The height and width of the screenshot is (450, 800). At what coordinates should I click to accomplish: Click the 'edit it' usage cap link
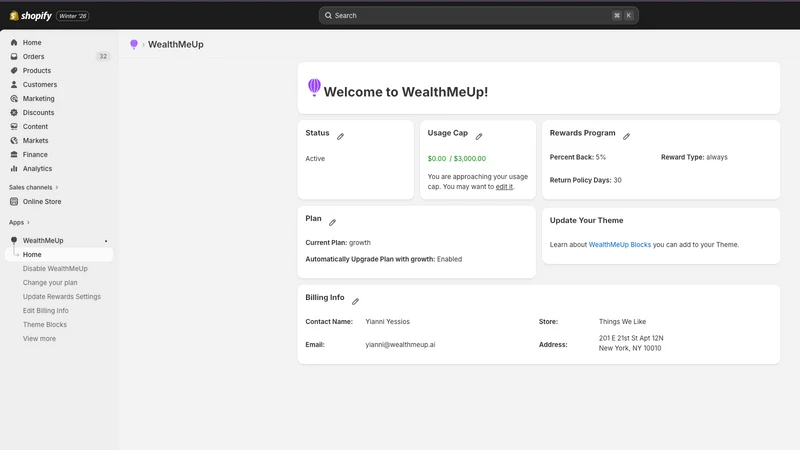pos(504,187)
